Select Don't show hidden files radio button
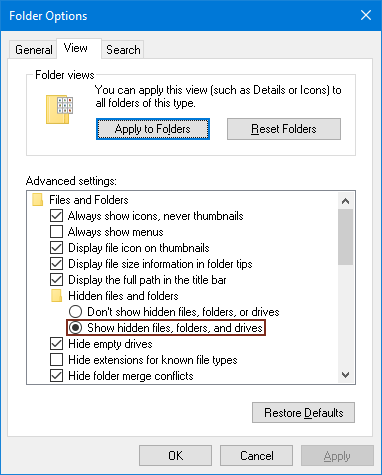Screen dimensions: 382x475 75,312
